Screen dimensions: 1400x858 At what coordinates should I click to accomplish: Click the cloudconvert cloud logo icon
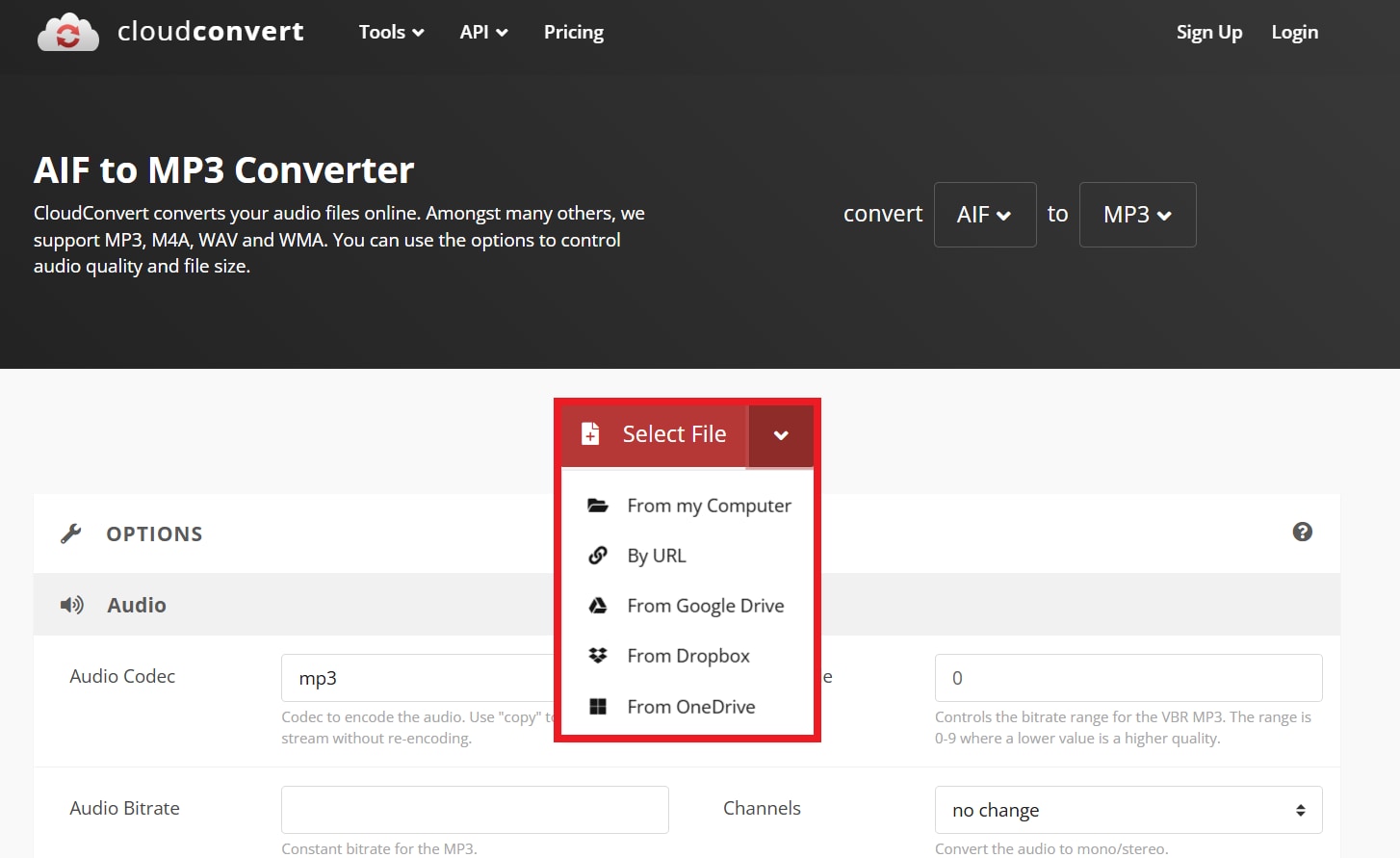[x=67, y=32]
